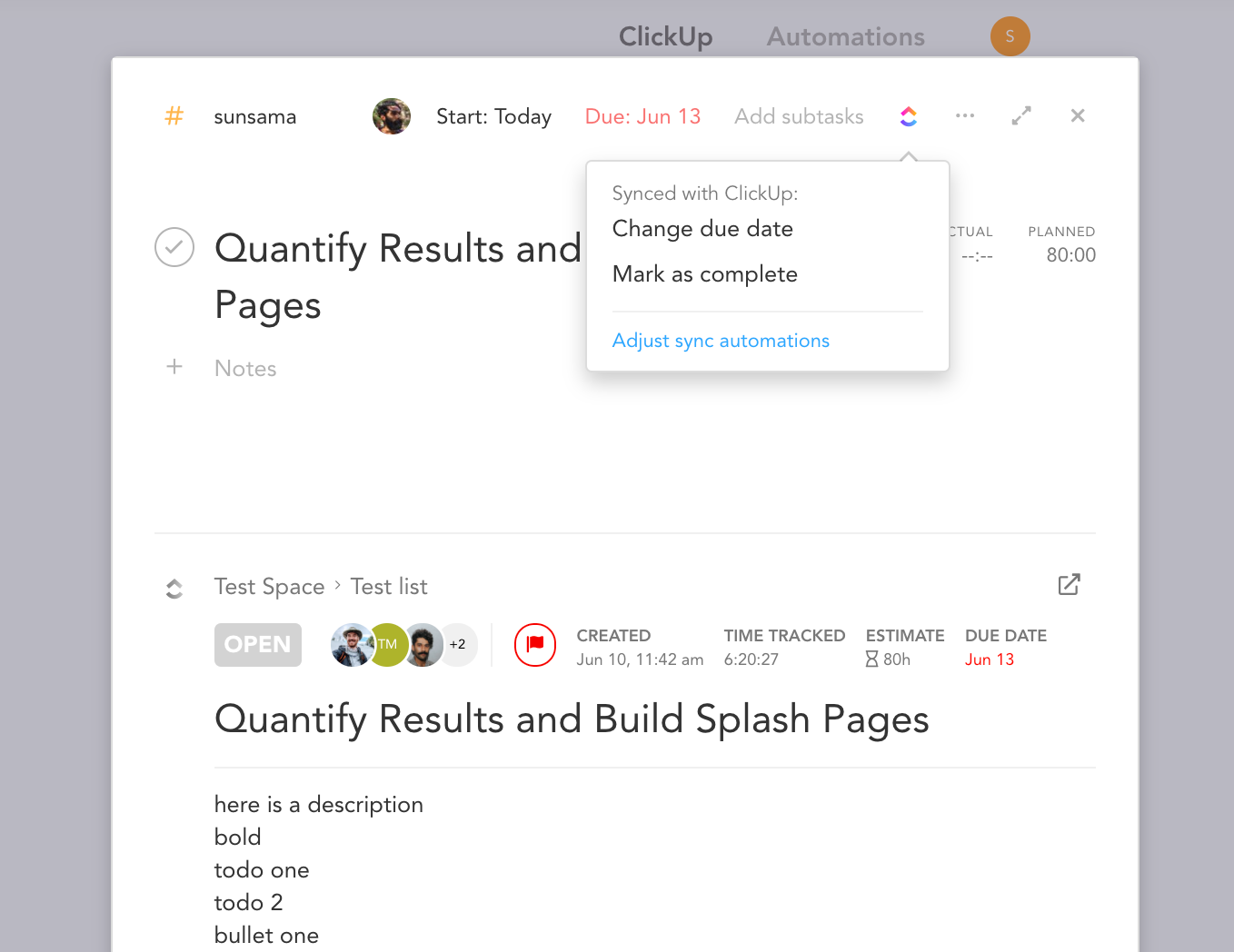Click description line 'here is a description'

(x=319, y=805)
